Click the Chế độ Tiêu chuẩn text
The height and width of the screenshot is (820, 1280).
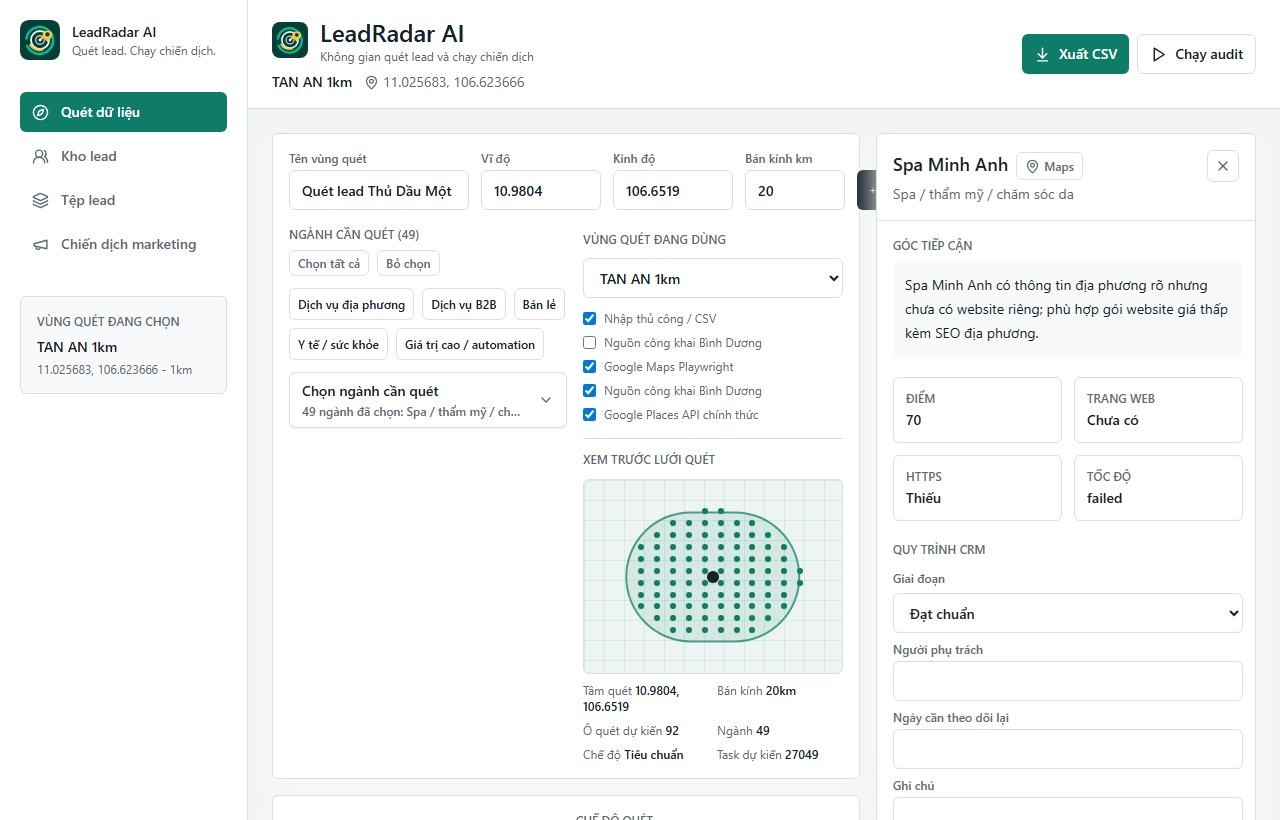coord(633,755)
